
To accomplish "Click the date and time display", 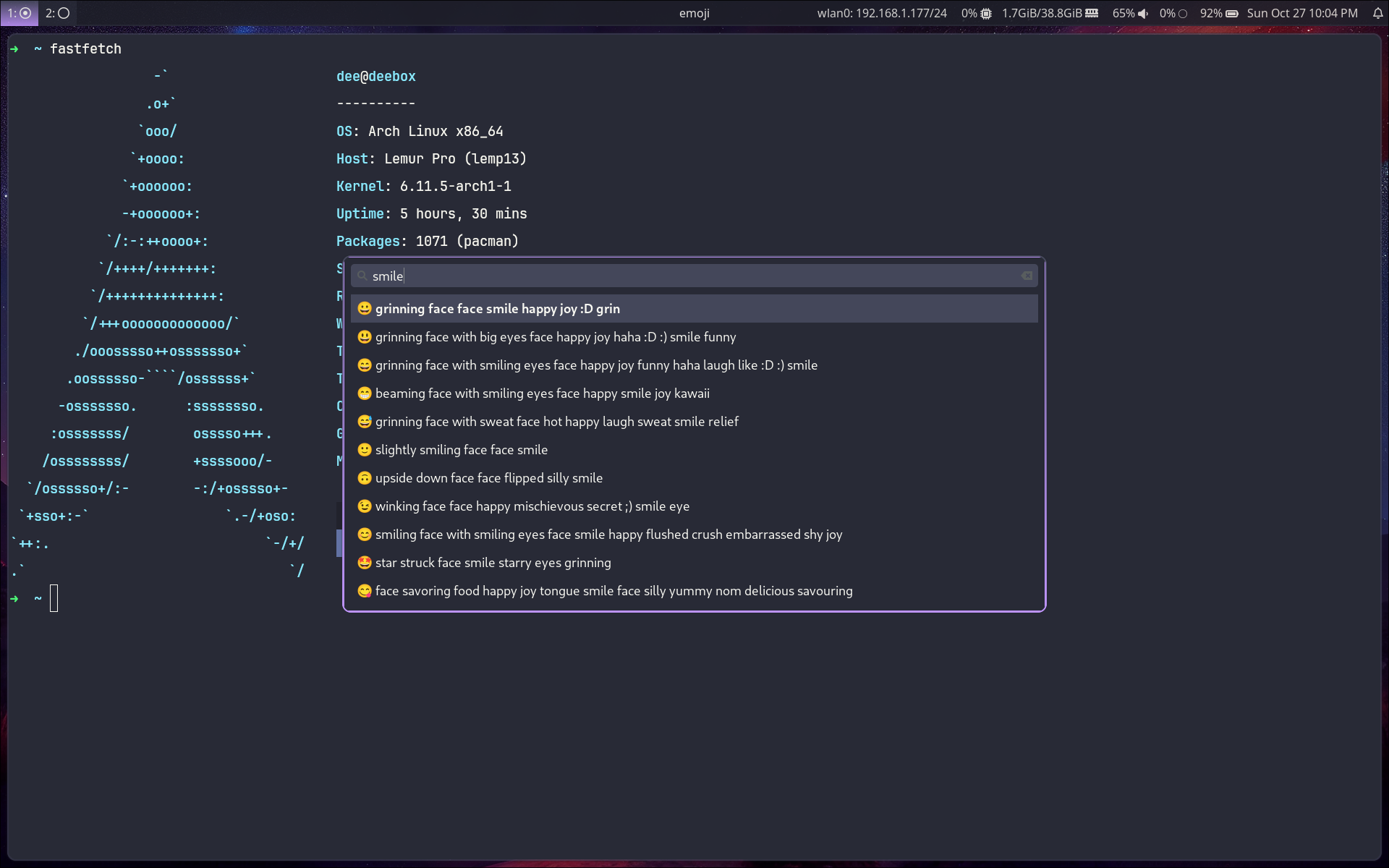I will pyautogui.click(x=1302, y=13).
